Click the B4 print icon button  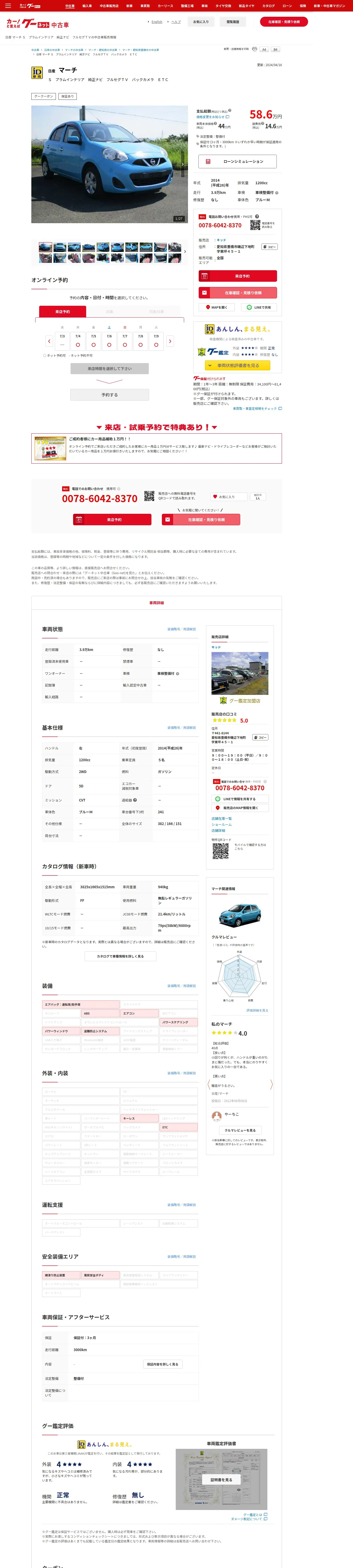(x=275, y=49)
